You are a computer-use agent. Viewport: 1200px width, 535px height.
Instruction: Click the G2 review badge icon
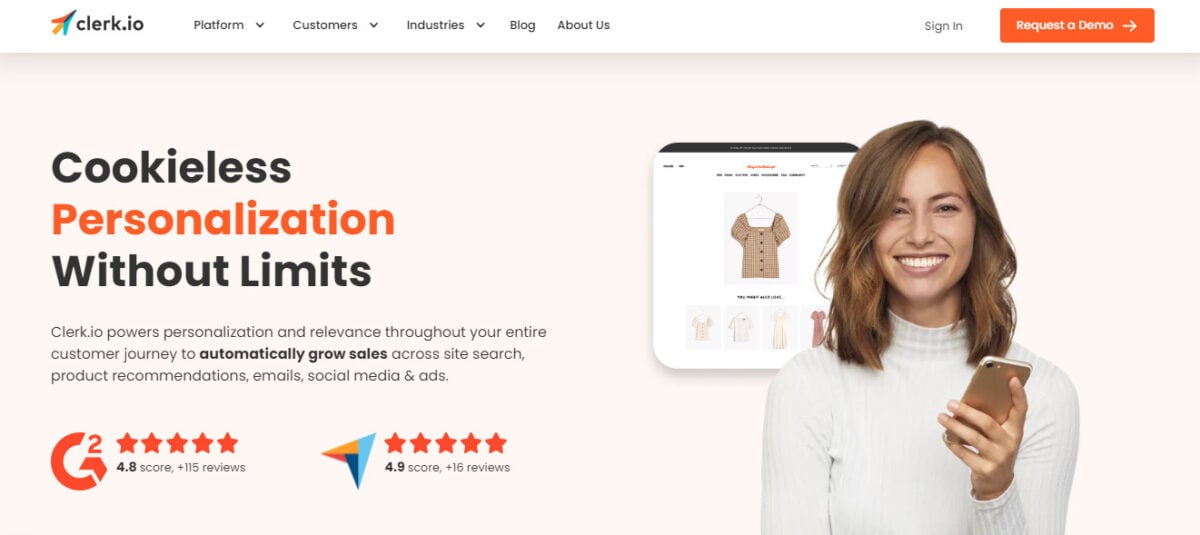point(79,460)
